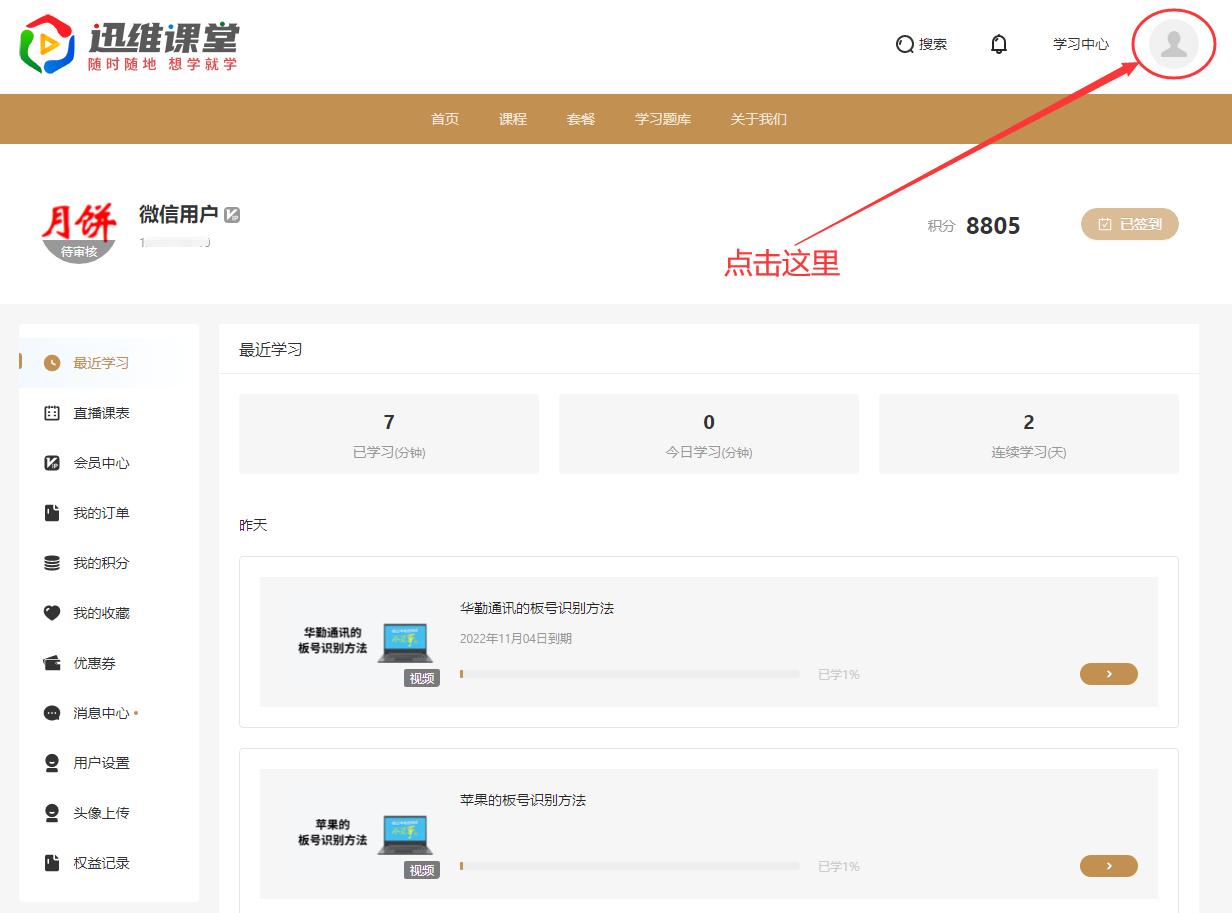Click the 已签到 check-in button
This screenshot has width=1232, height=913.
1130,225
